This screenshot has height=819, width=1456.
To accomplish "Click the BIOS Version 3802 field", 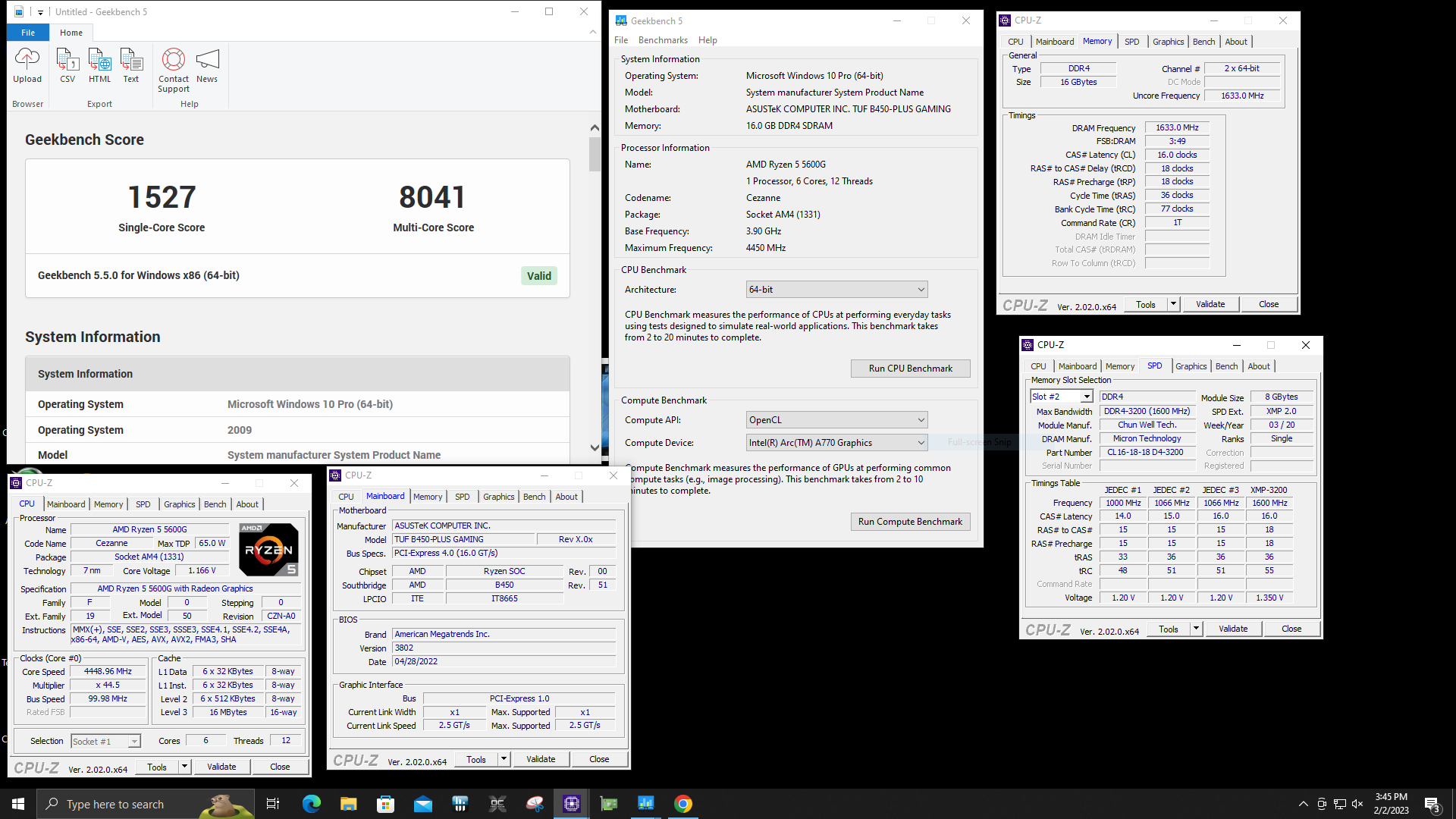I will tap(504, 648).
